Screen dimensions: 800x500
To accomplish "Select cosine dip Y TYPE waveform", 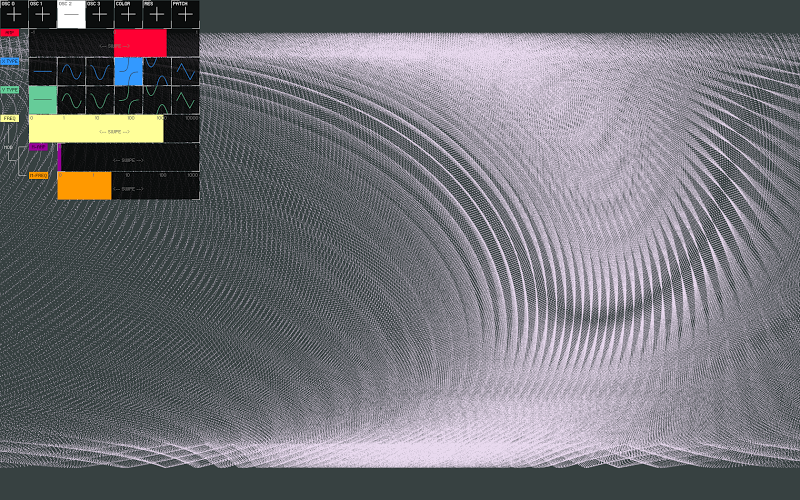I will point(100,100).
